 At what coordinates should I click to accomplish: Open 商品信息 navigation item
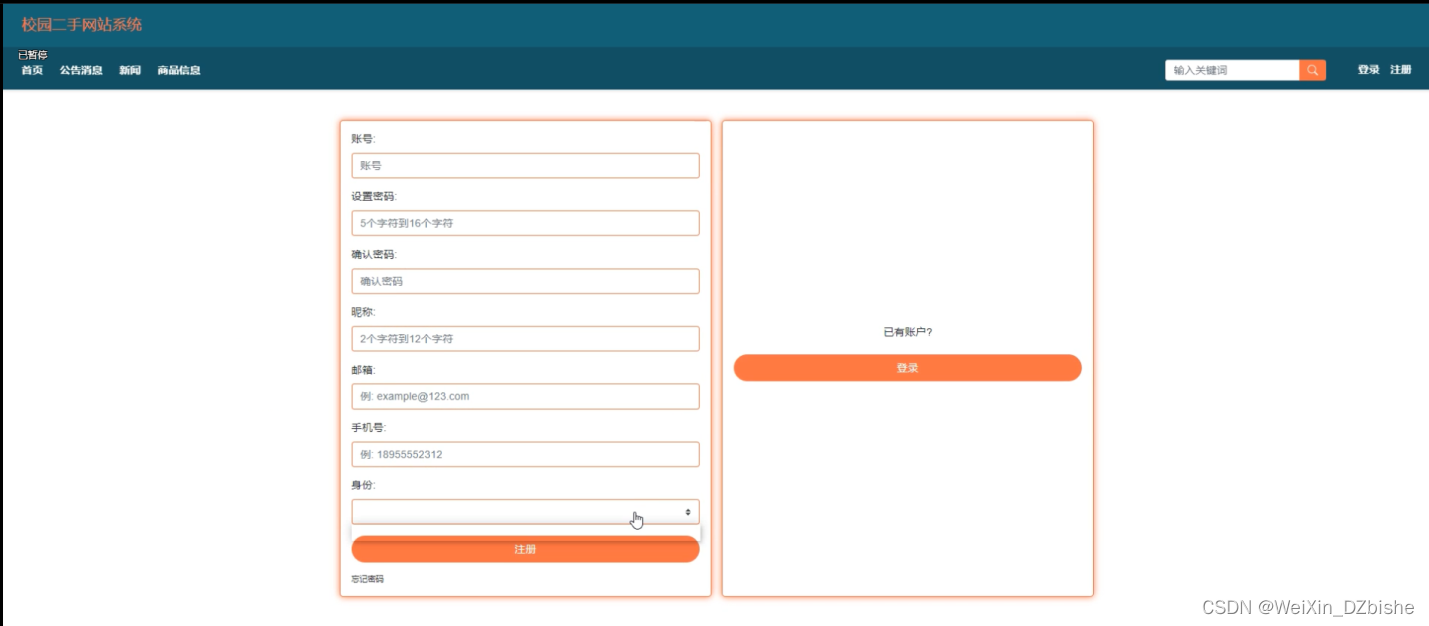(179, 70)
